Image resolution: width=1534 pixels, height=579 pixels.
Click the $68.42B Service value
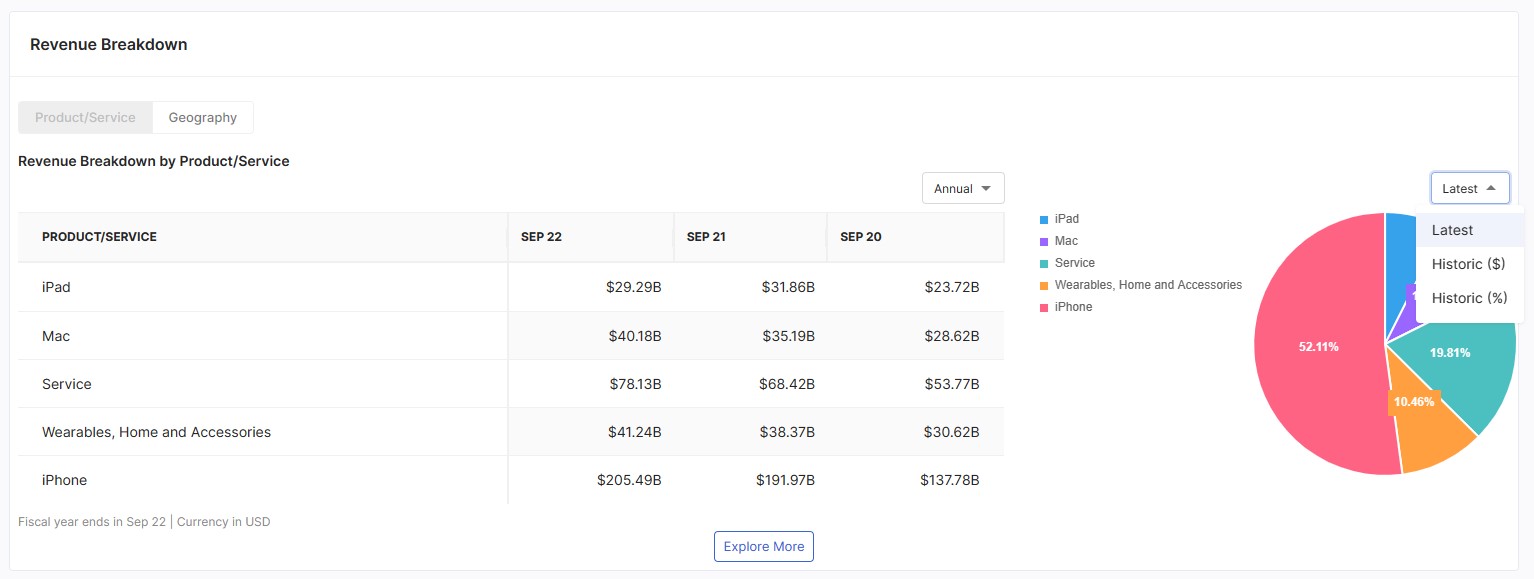coord(787,384)
